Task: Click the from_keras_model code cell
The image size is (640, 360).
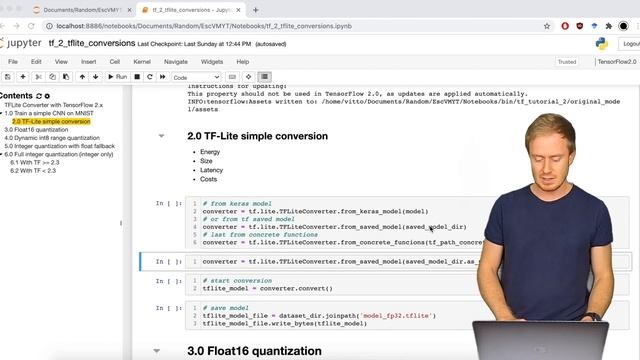Action: (407, 223)
